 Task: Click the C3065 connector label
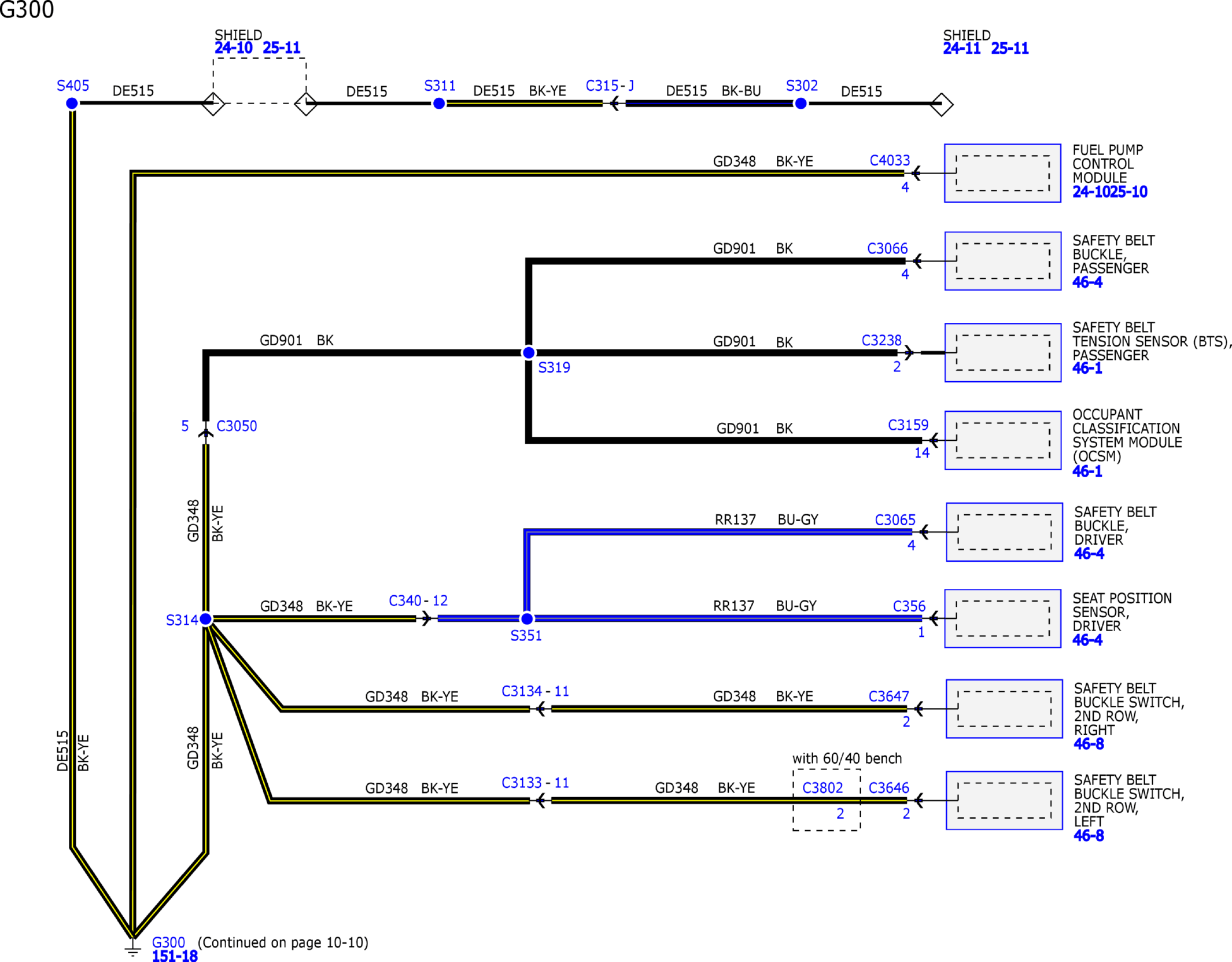(x=895, y=520)
